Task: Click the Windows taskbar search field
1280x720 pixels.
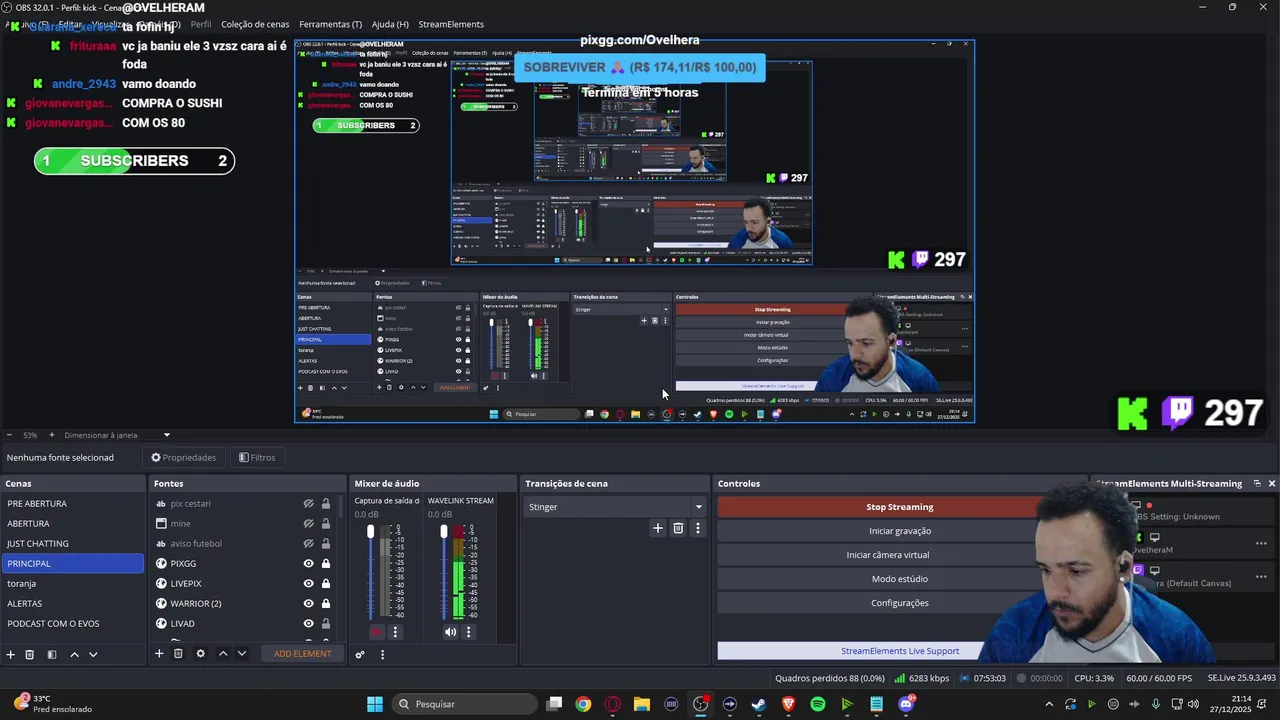Action: 465,704
